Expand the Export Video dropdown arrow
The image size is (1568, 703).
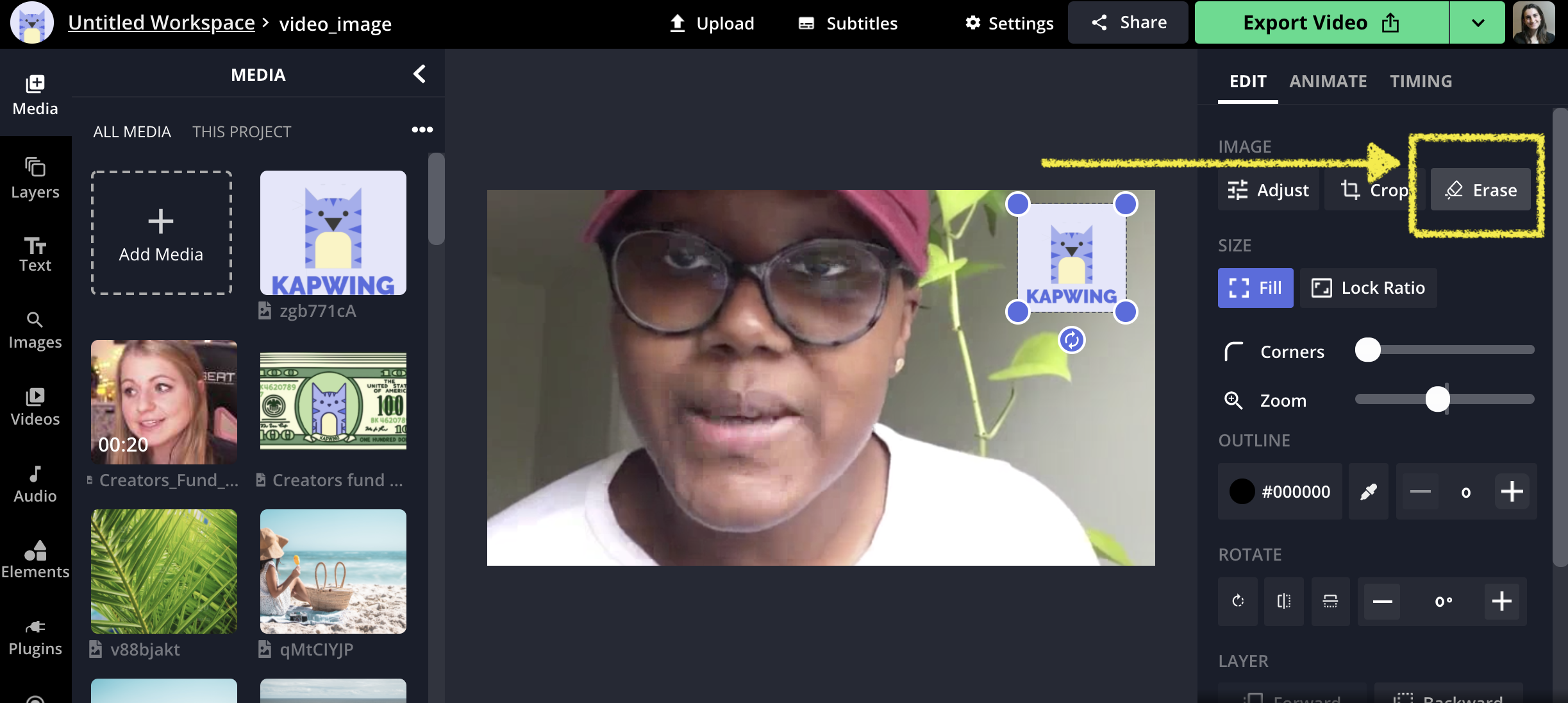[x=1478, y=23]
